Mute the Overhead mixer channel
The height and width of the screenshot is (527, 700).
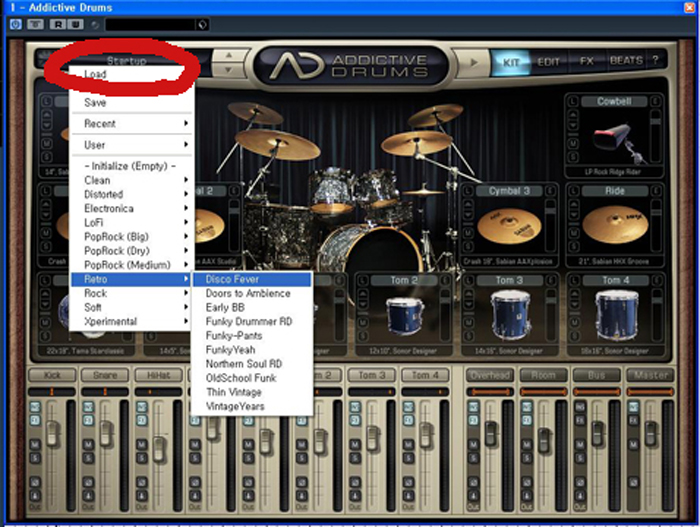point(473,444)
